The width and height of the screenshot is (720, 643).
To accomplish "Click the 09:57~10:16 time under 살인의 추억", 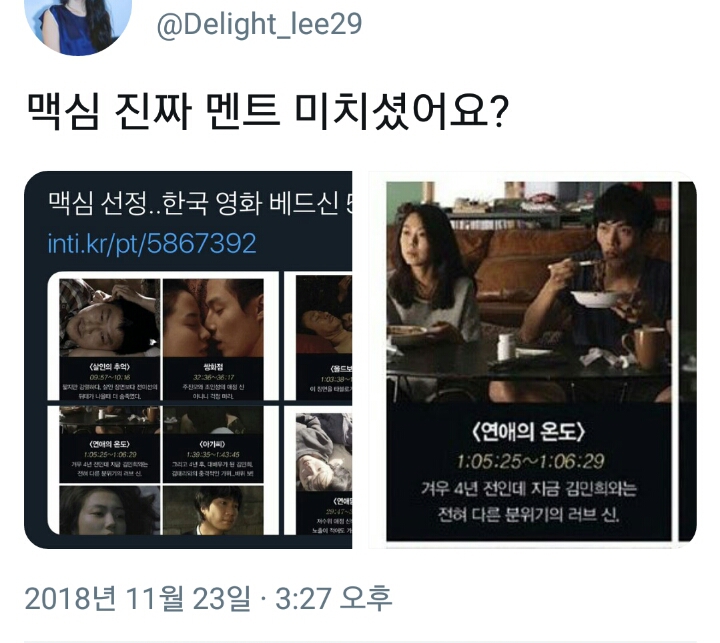I will tap(110, 377).
